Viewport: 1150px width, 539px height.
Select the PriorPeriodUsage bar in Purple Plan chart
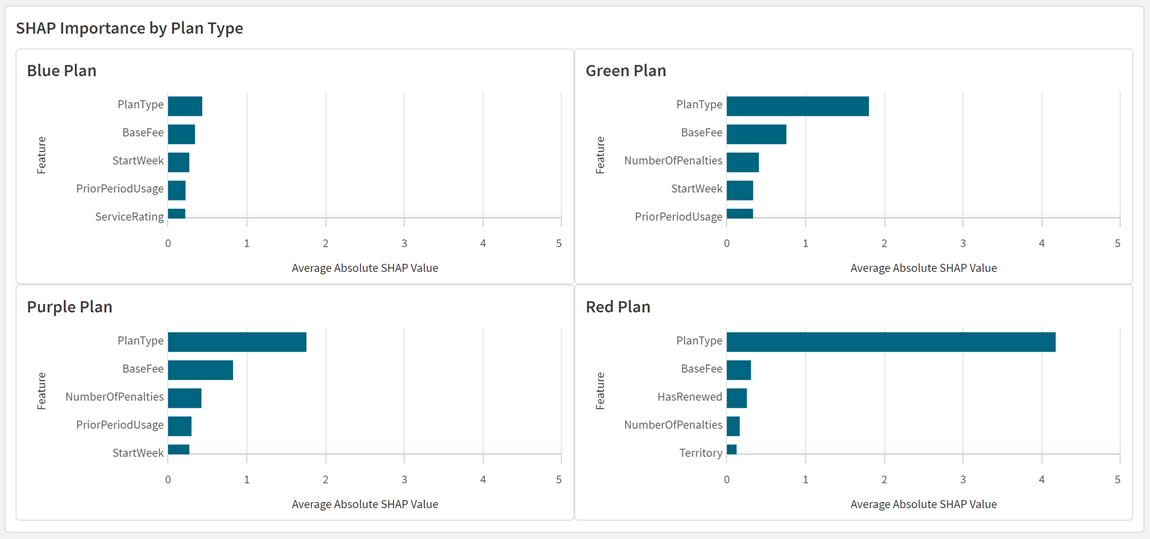pyautogui.click(x=180, y=426)
